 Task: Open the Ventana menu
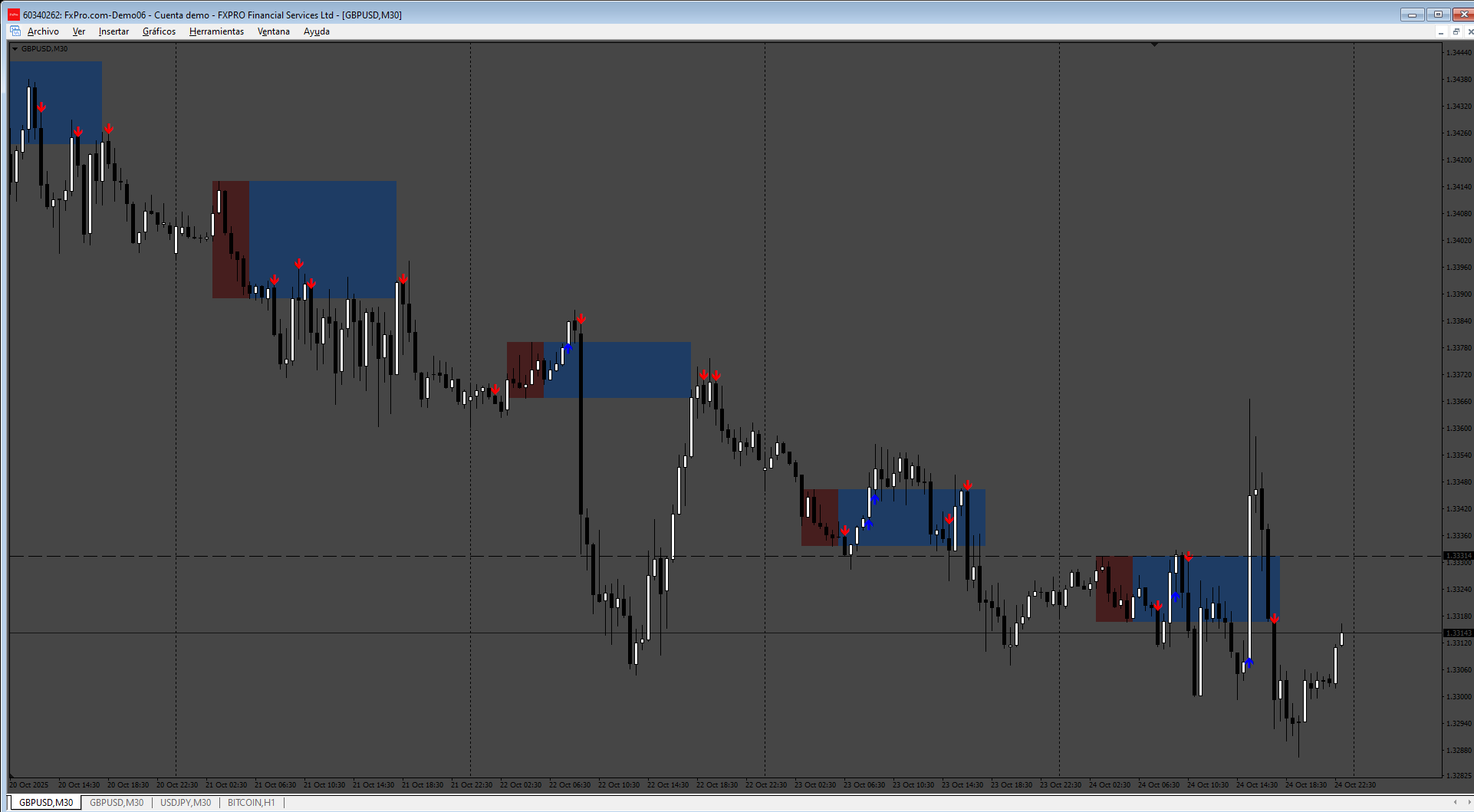(x=273, y=31)
